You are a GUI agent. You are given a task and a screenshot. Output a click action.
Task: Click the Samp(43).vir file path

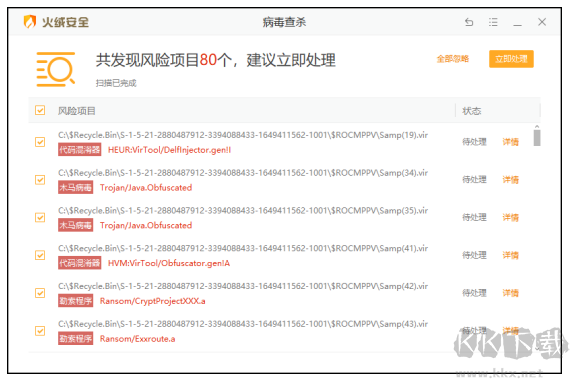pyautogui.click(x=243, y=324)
